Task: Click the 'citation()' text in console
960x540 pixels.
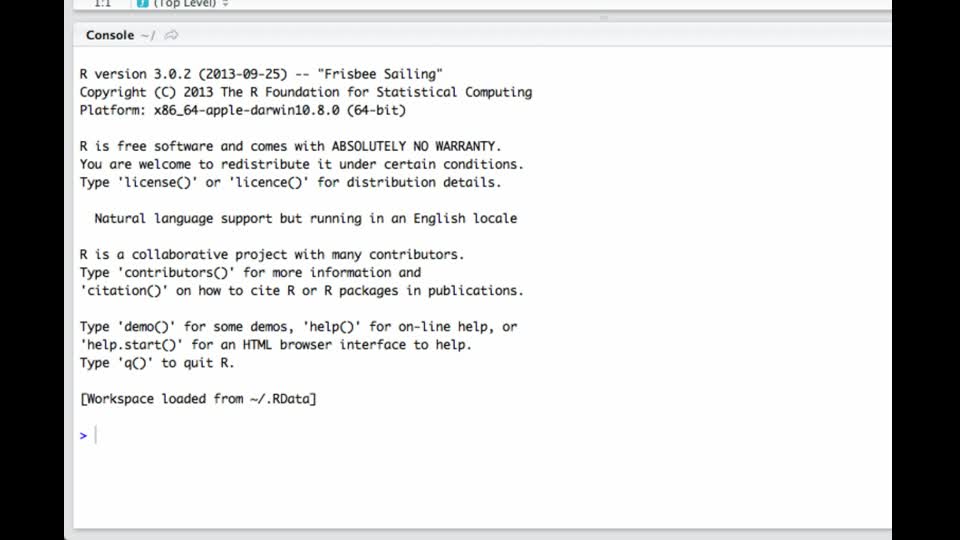Action: tap(124, 291)
